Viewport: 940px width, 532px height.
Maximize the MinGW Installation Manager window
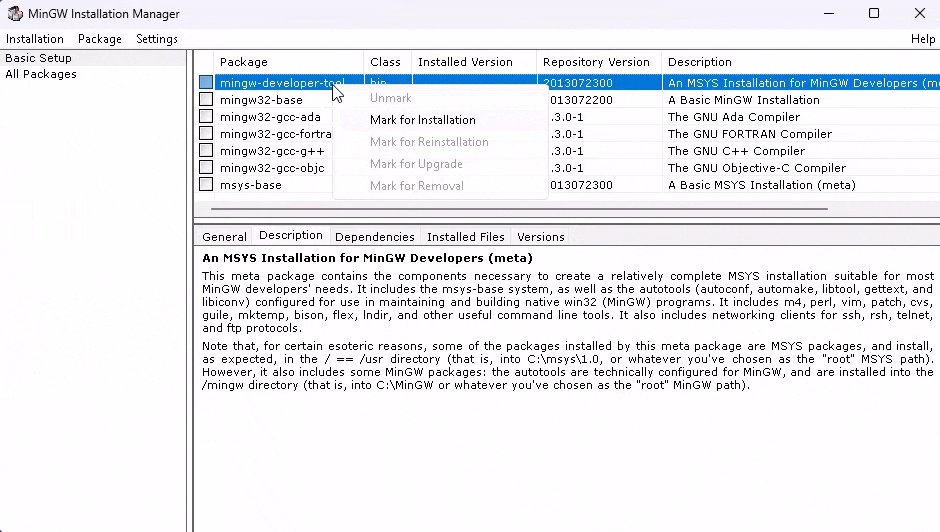pyautogui.click(x=874, y=13)
